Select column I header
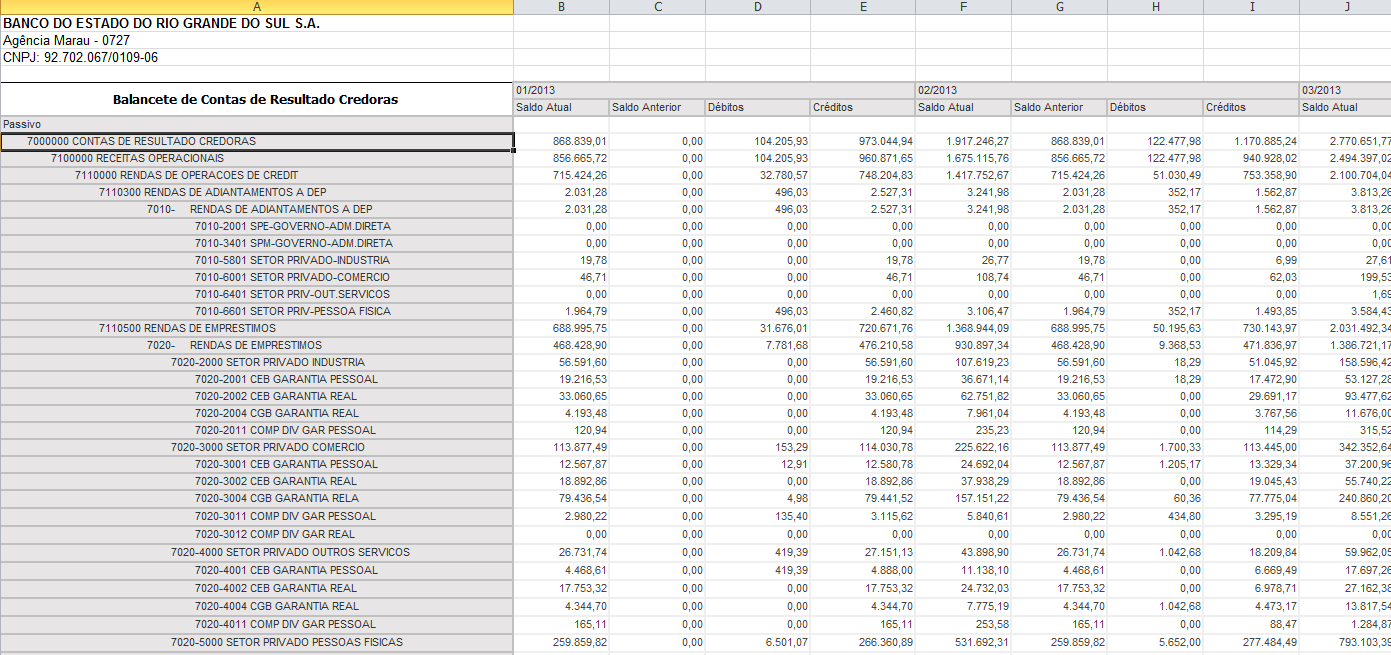Viewport: 1391px width, 655px height. pyautogui.click(x=1251, y=7)
